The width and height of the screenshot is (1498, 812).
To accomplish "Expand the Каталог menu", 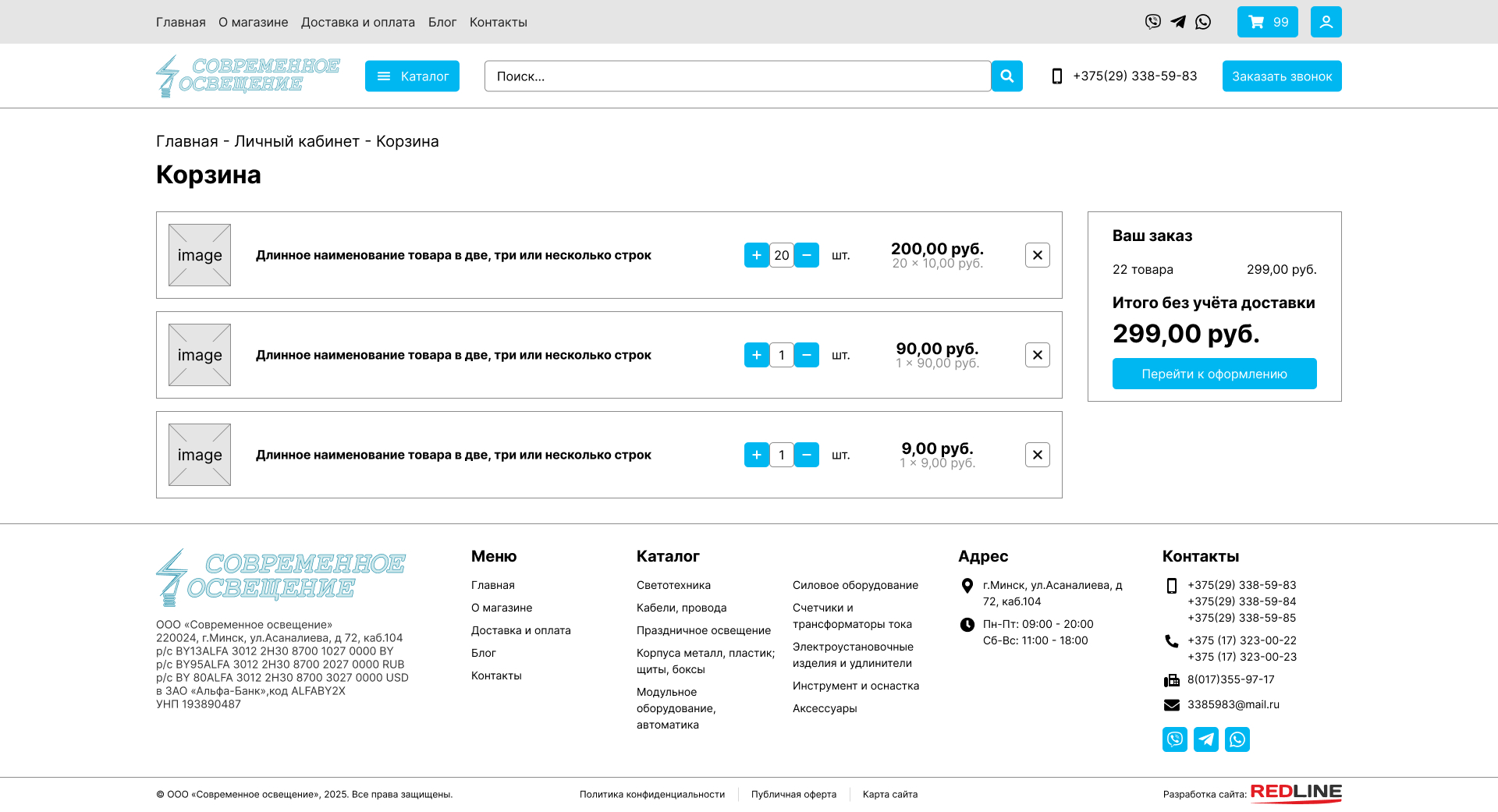I will point(412,76).
